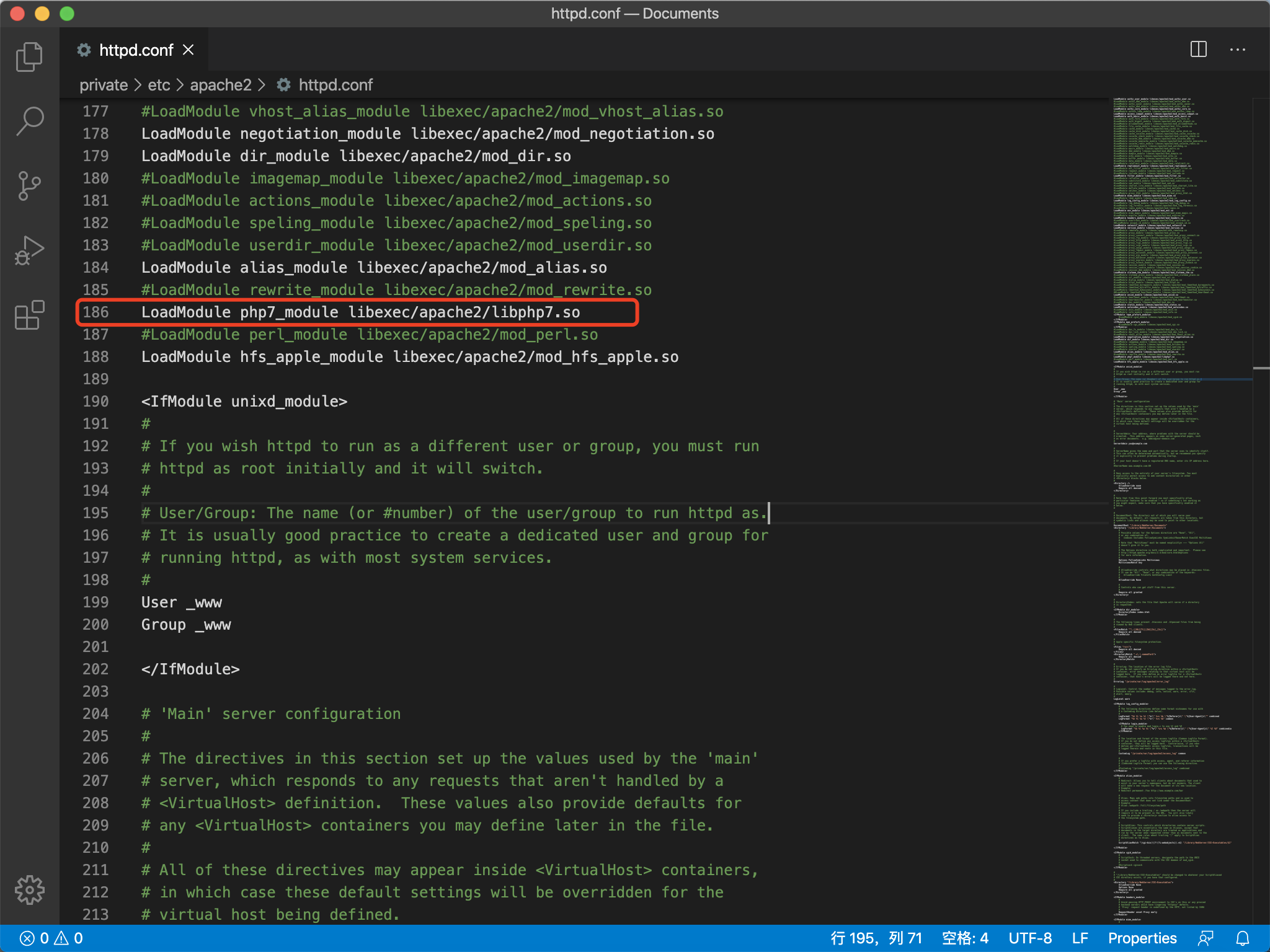Click the User _www line

(x=182, y=602)
